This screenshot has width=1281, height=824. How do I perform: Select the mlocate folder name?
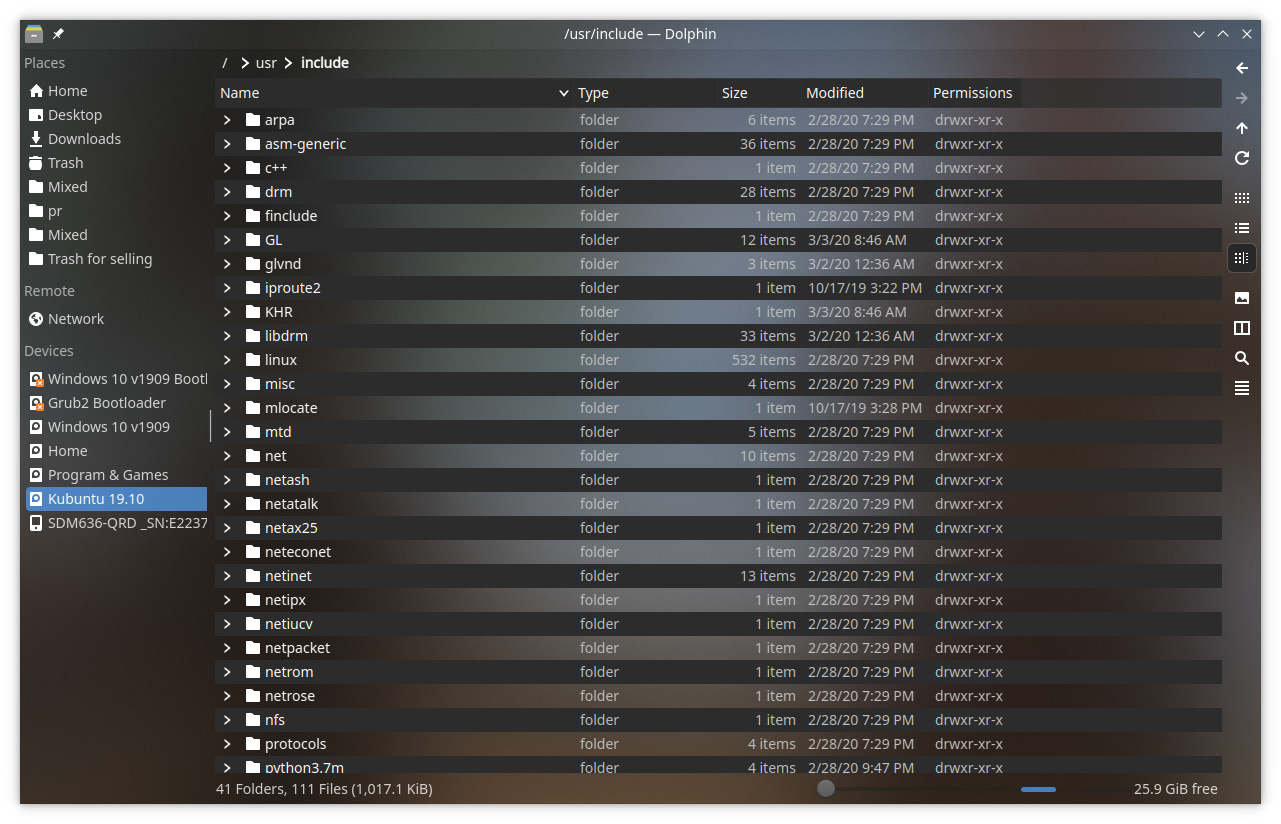pyautogui.click(x=291, y=408)
